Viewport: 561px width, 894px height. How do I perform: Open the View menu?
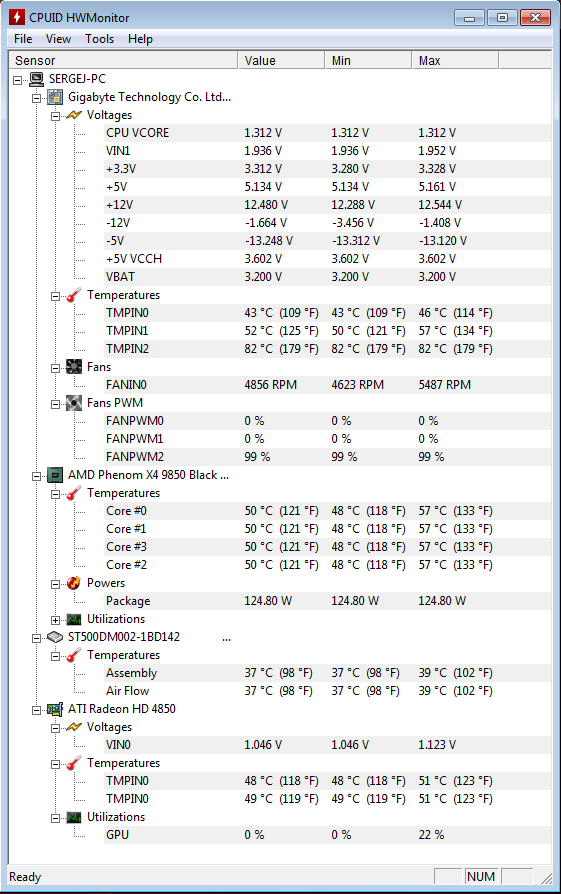(58, 39)
